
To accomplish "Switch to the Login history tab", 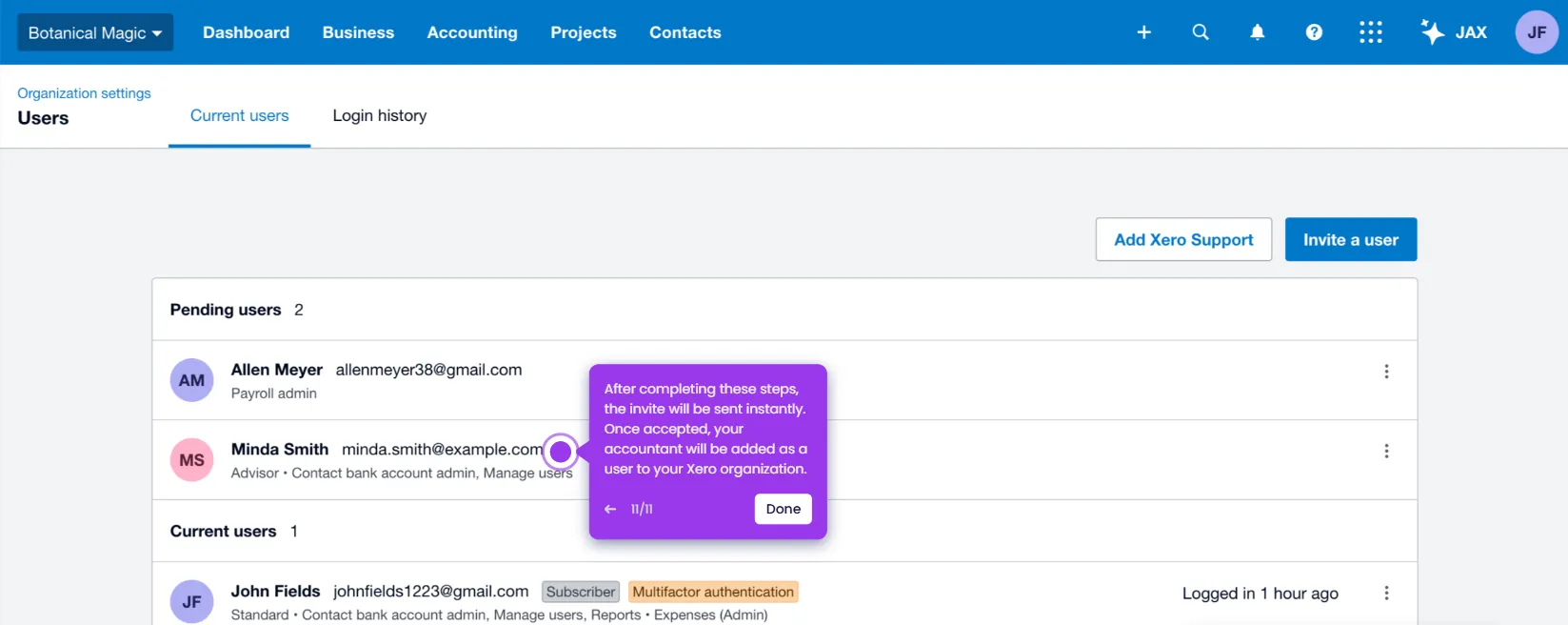I will (380, 115).
